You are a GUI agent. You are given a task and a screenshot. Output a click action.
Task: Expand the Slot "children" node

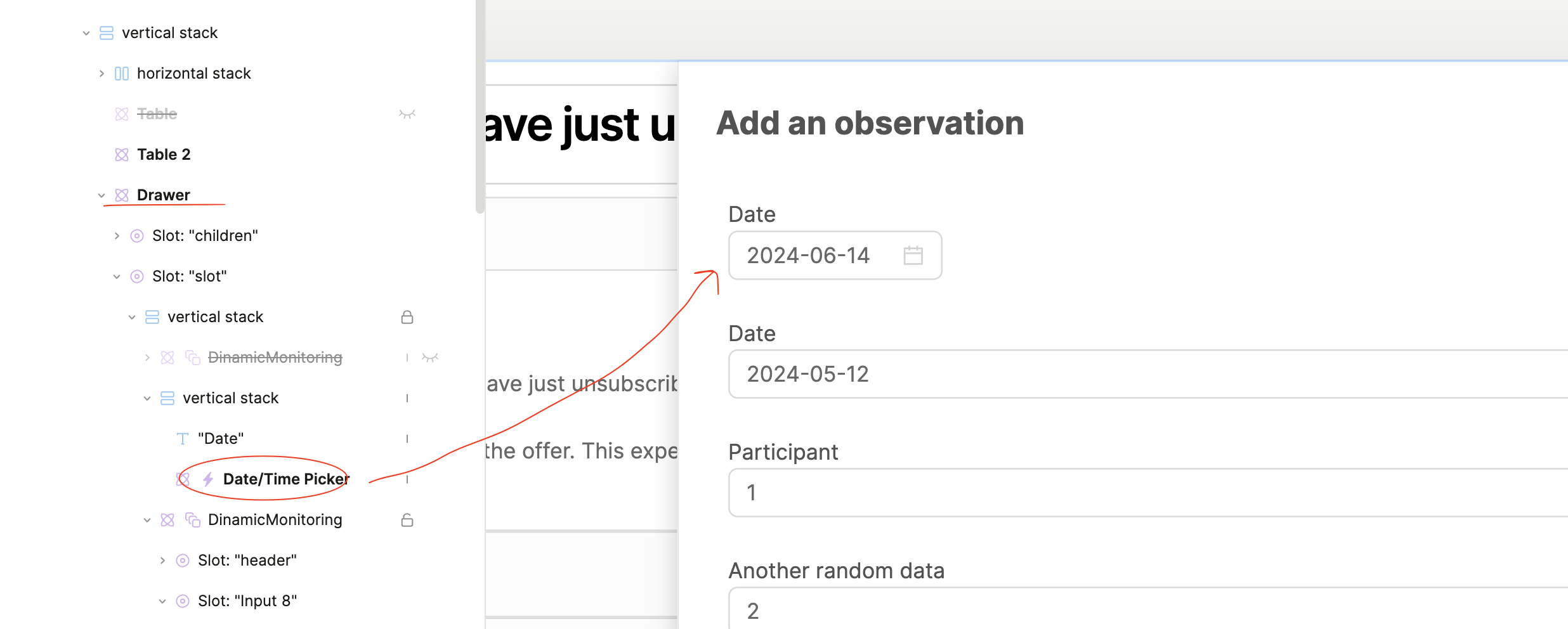pyautogui.click(x=117, y=236)
